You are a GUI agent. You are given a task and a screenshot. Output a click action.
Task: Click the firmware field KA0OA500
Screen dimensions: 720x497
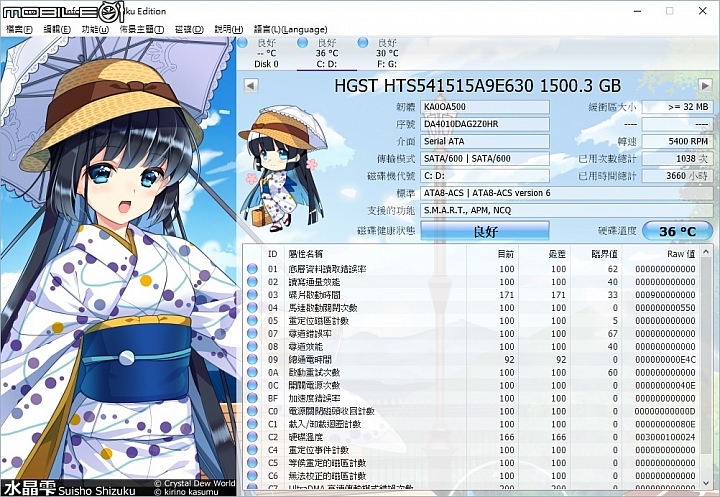click(485, 107)
